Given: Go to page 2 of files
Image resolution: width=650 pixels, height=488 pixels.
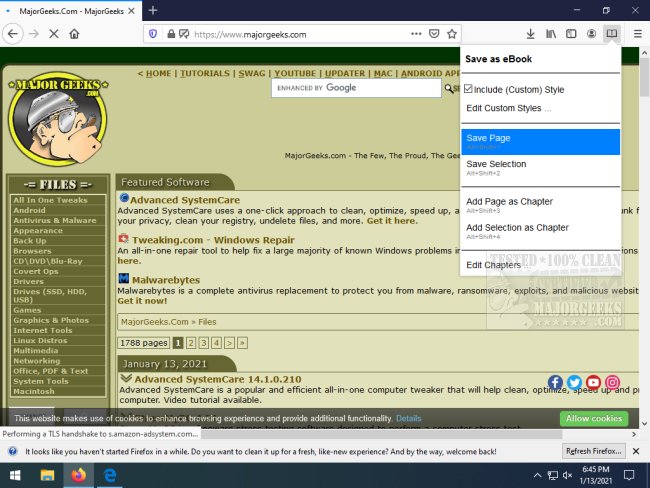Looking at the screenshot, I should (191, 343).
